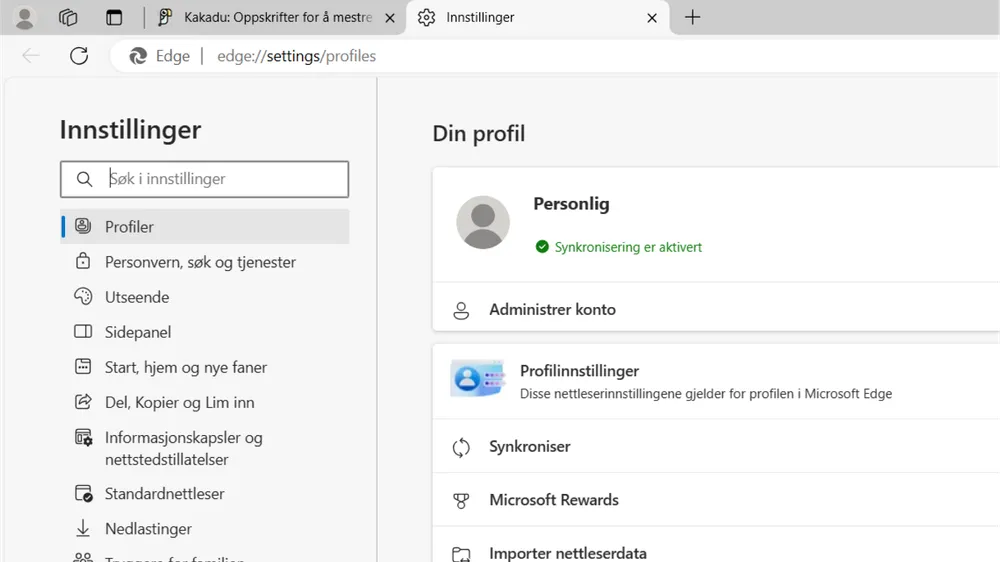This screenshot has width=1000, height=562.
Task: Open the workspaces icon in title bar
Action: [68, 18]
